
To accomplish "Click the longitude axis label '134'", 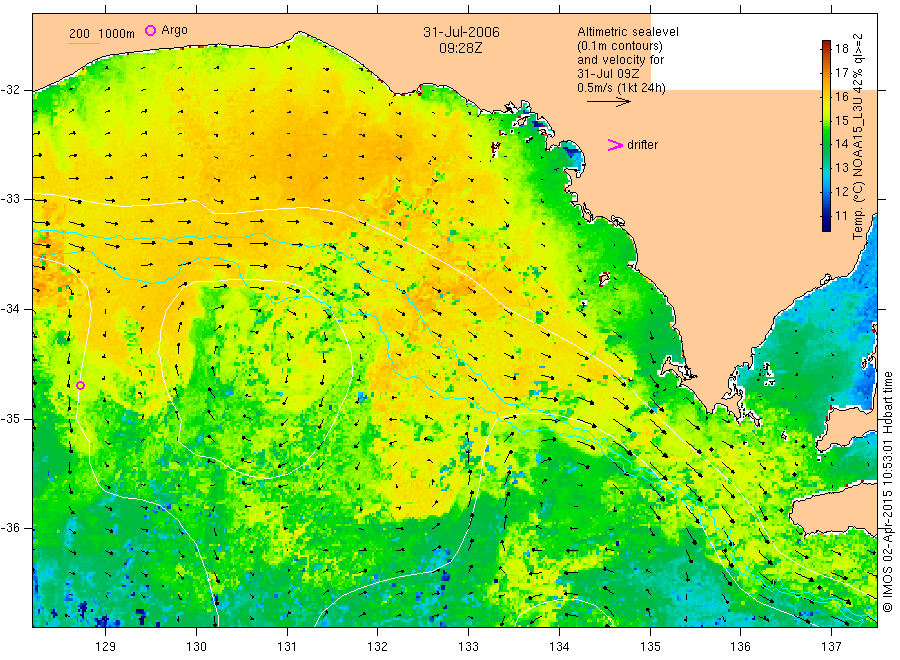I will [559, 647].
